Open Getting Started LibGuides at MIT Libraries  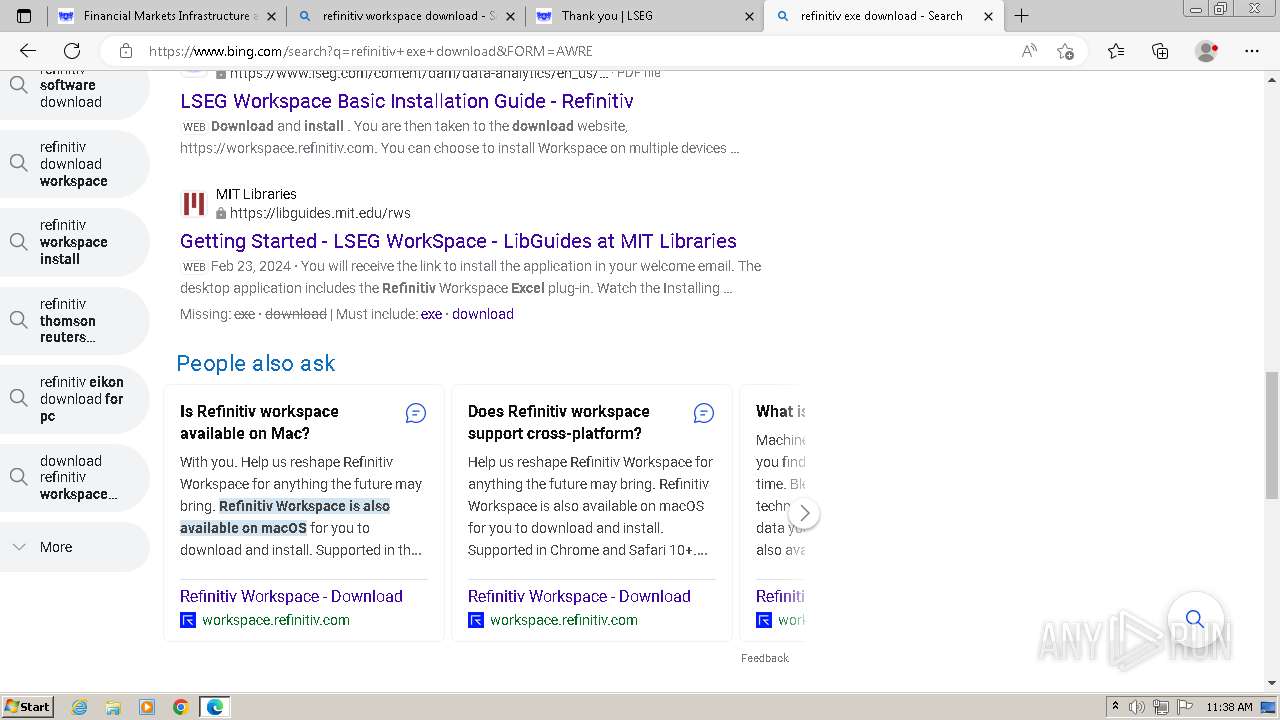point(458,241)
